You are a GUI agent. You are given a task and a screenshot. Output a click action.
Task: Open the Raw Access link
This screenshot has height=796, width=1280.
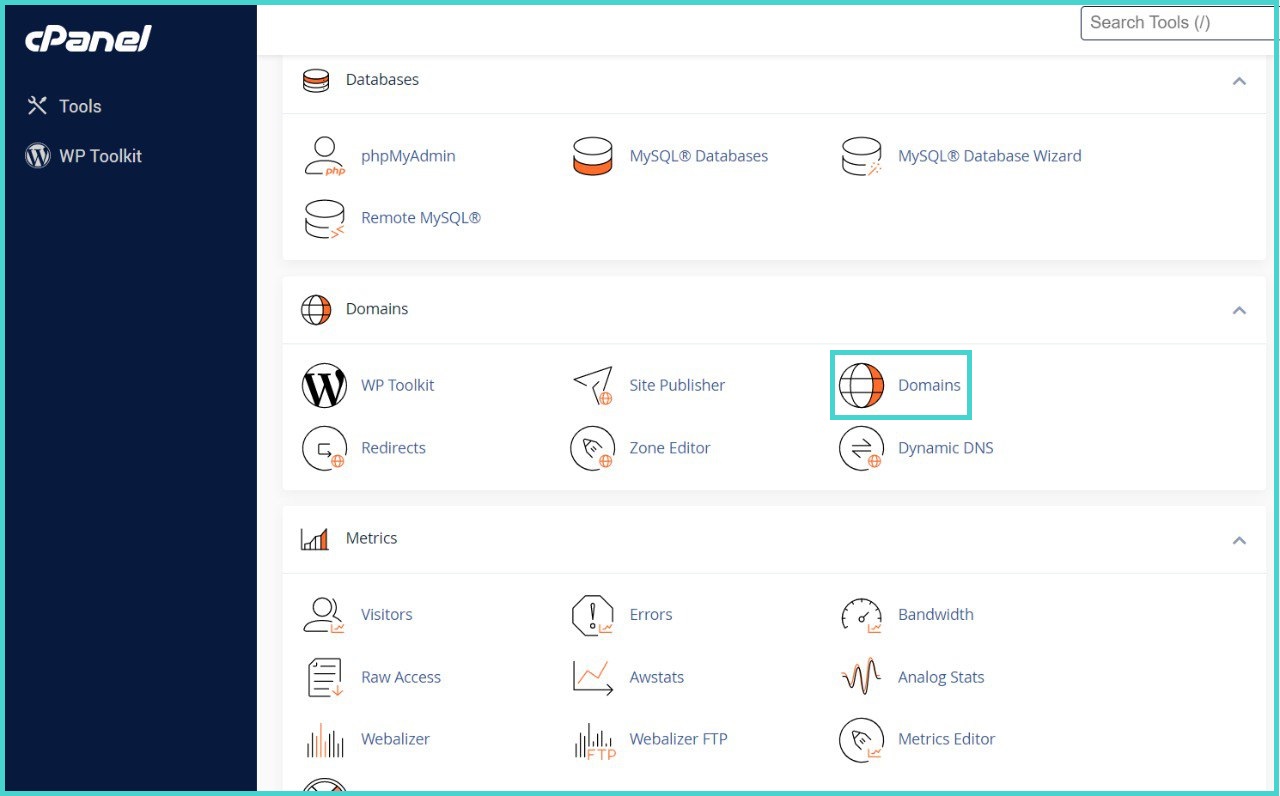(401, 677)
